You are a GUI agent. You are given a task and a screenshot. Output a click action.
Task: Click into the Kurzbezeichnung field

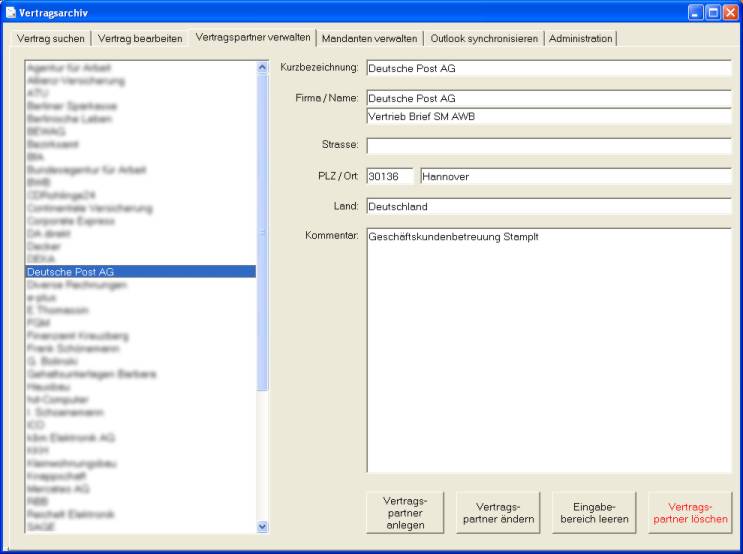point(548,68)
